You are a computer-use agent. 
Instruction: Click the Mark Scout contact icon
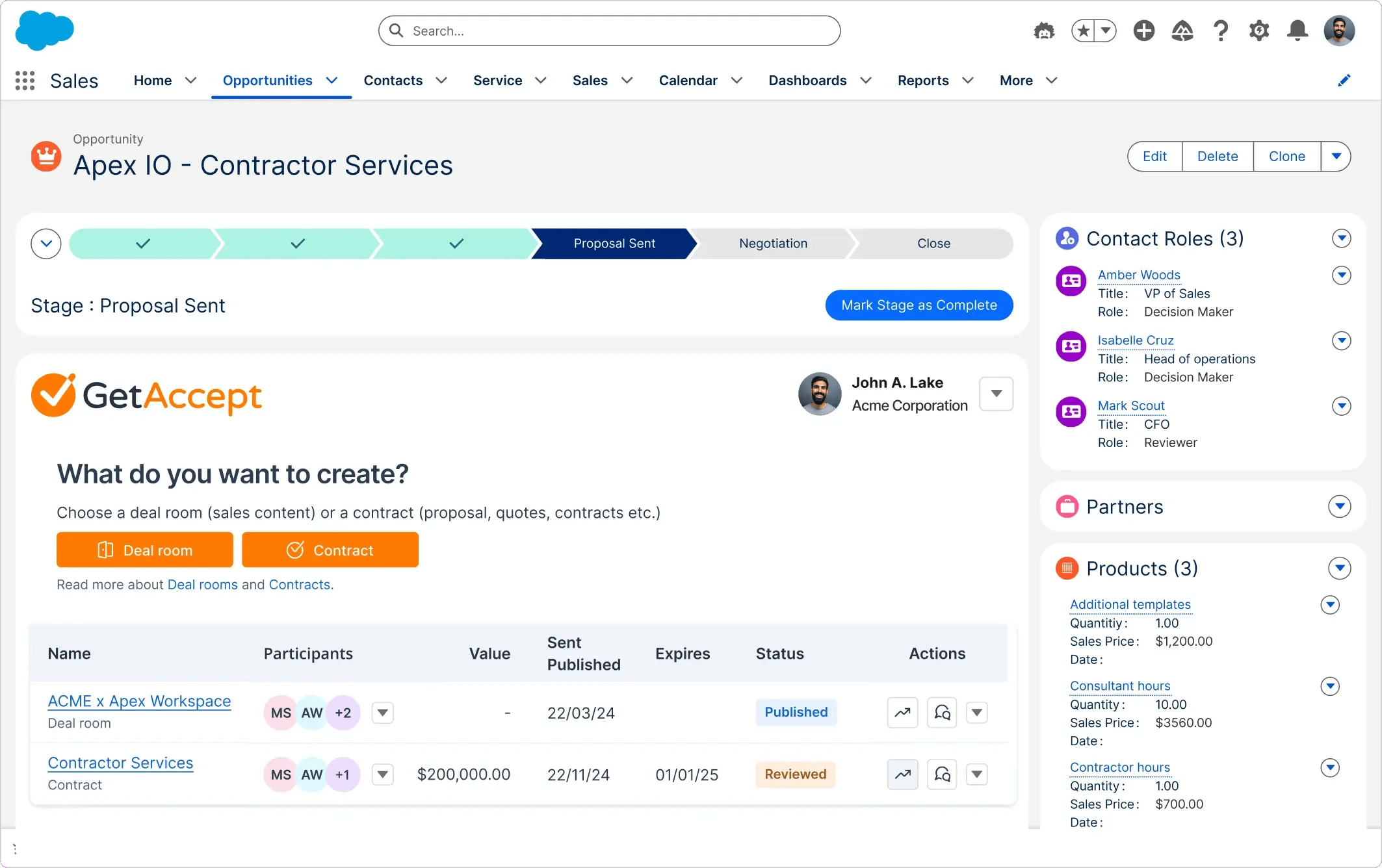tap(1071, 412)
